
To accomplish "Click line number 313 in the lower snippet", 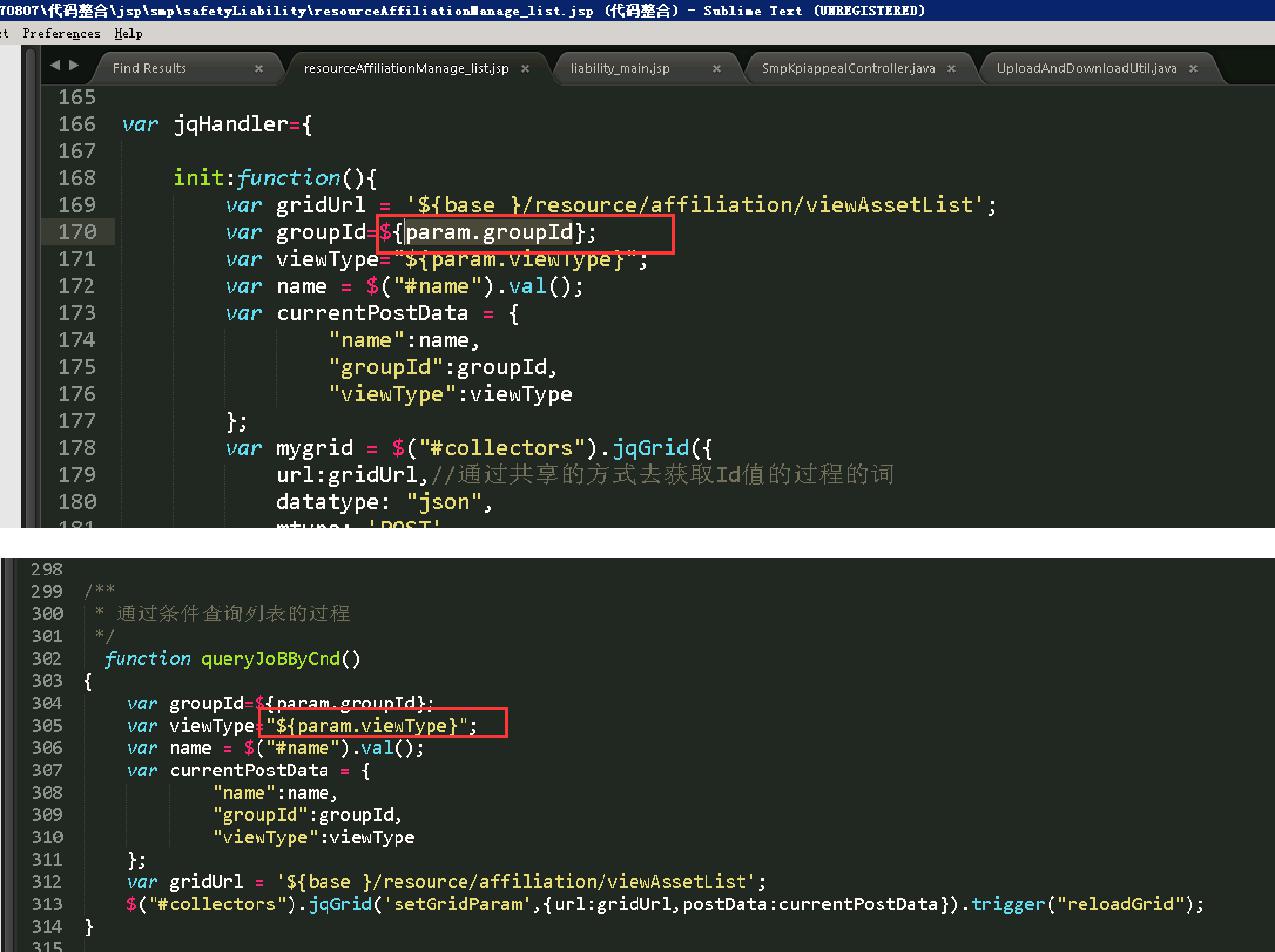I will pos(47,904).
